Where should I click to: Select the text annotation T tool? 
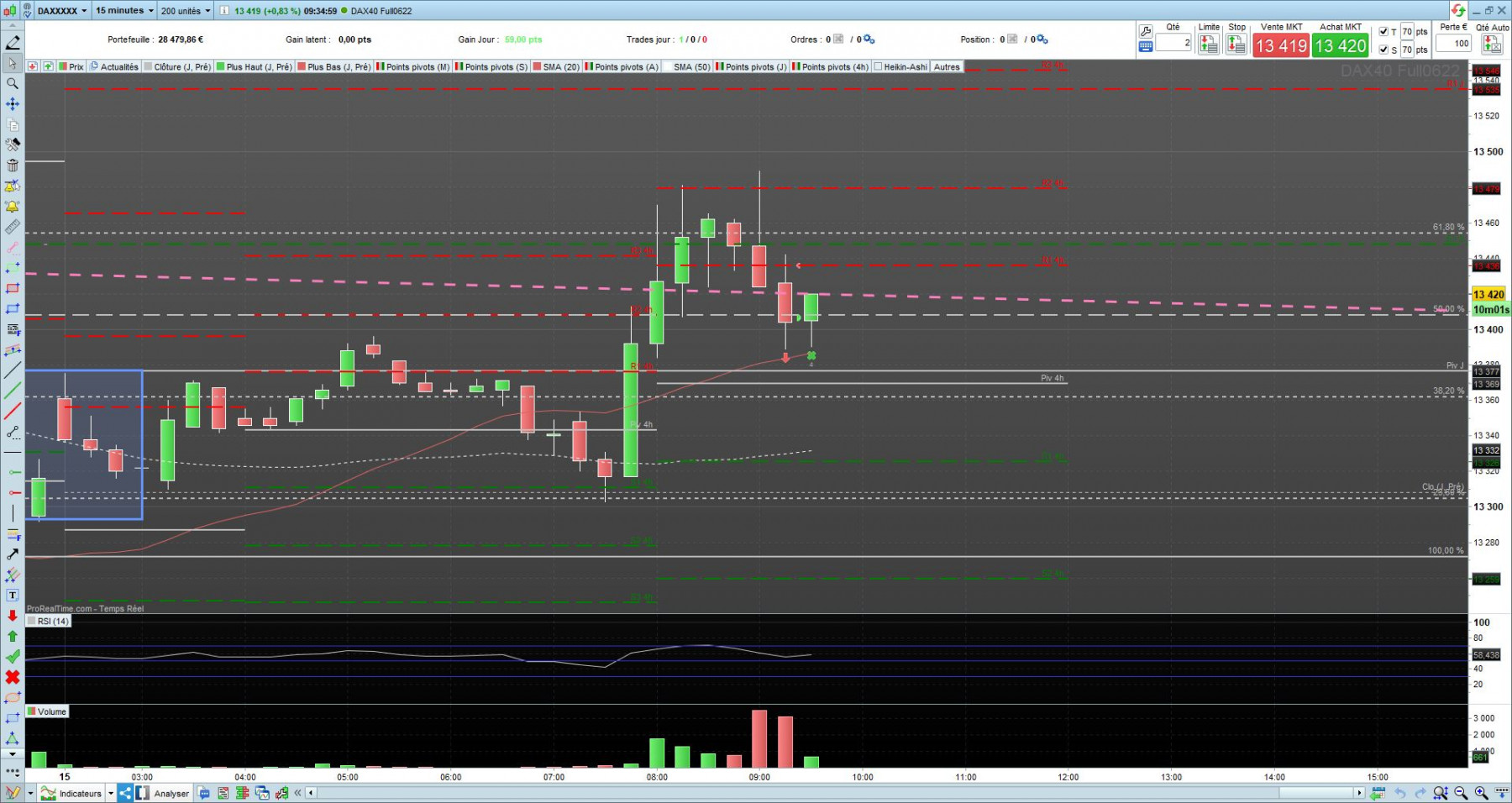click(13, 596)
